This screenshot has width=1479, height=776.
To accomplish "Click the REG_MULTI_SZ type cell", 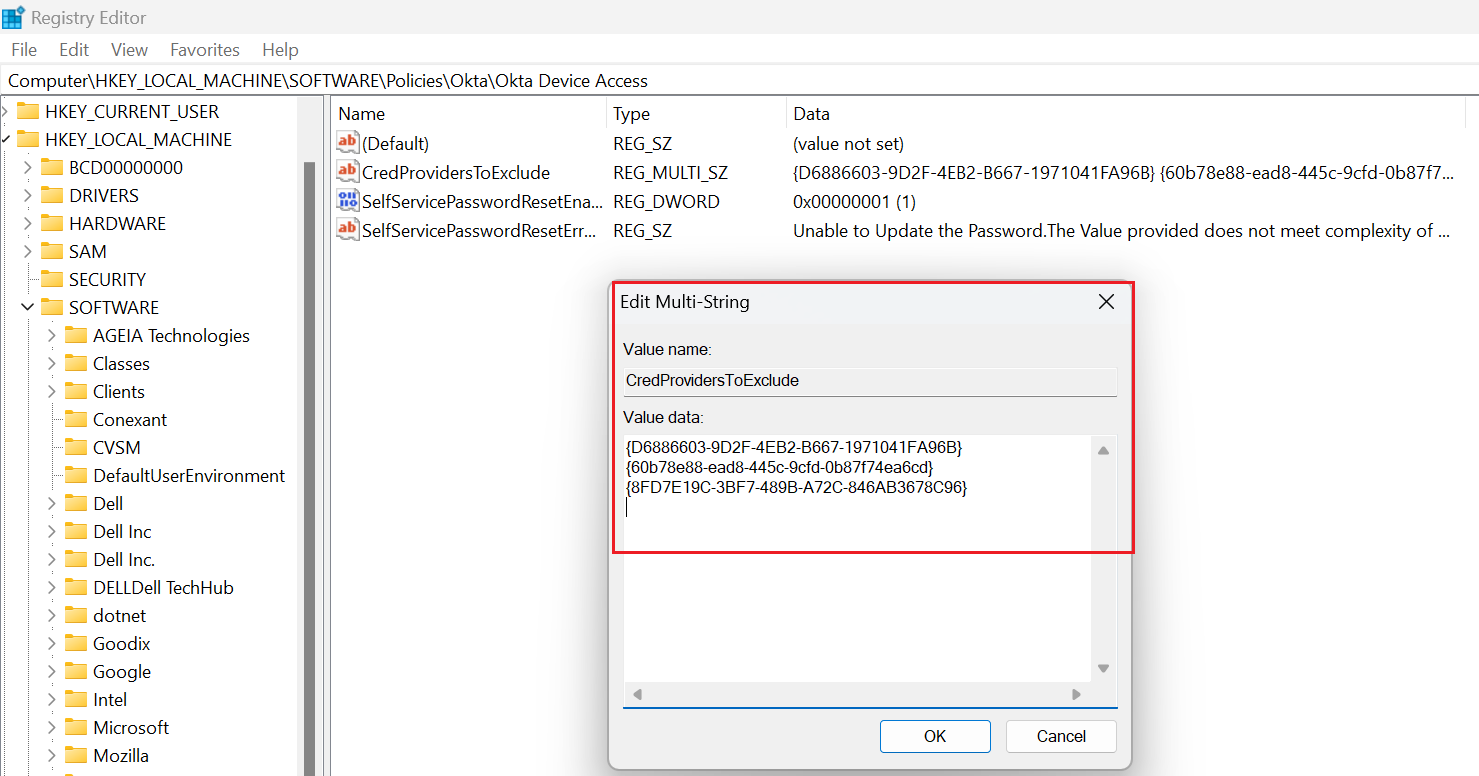I will 670,172.
